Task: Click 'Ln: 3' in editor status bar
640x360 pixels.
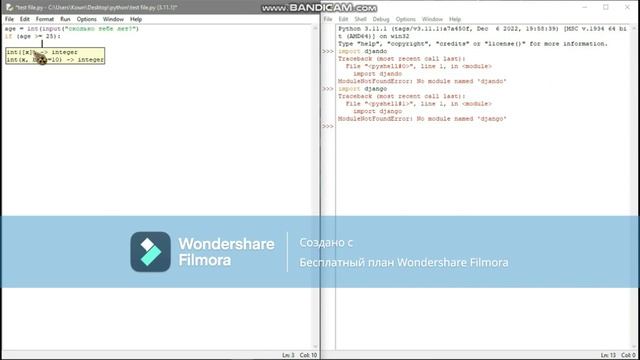Action: pos(288,355)
